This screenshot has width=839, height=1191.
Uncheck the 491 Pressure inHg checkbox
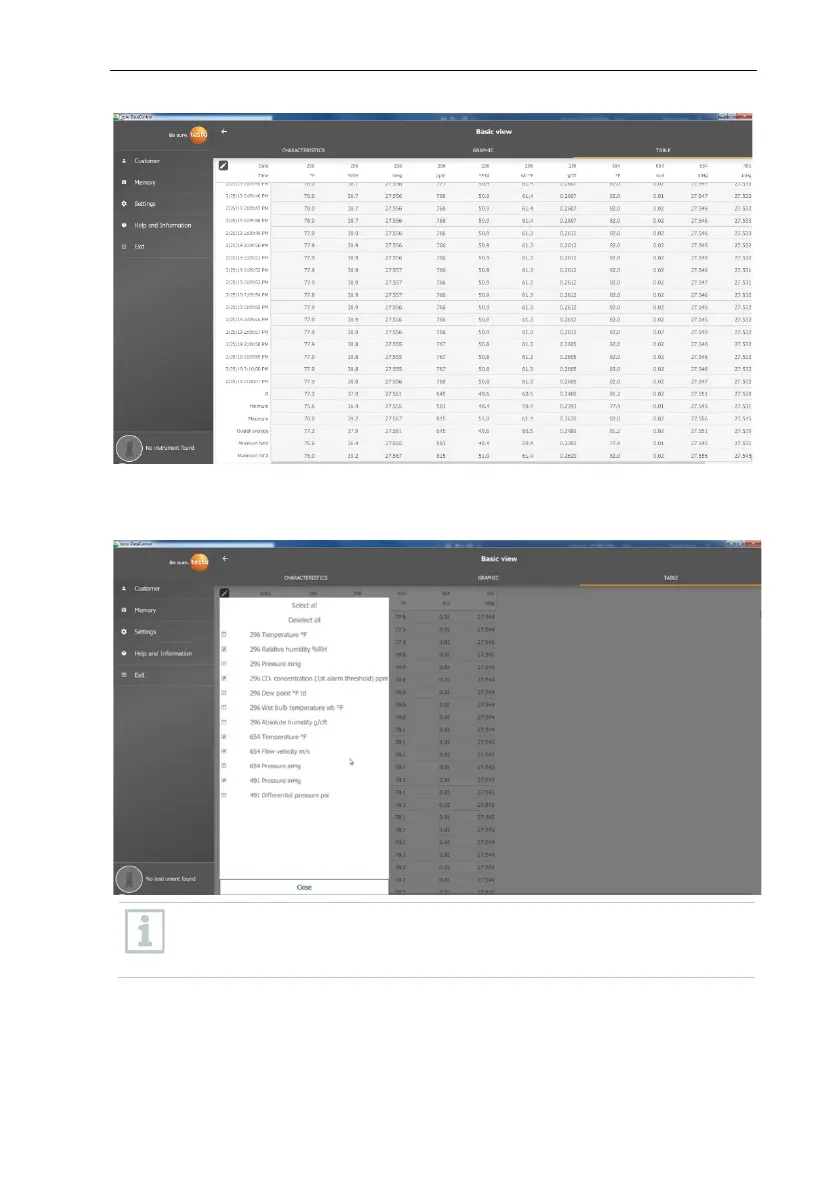click(x=224, y=780)
